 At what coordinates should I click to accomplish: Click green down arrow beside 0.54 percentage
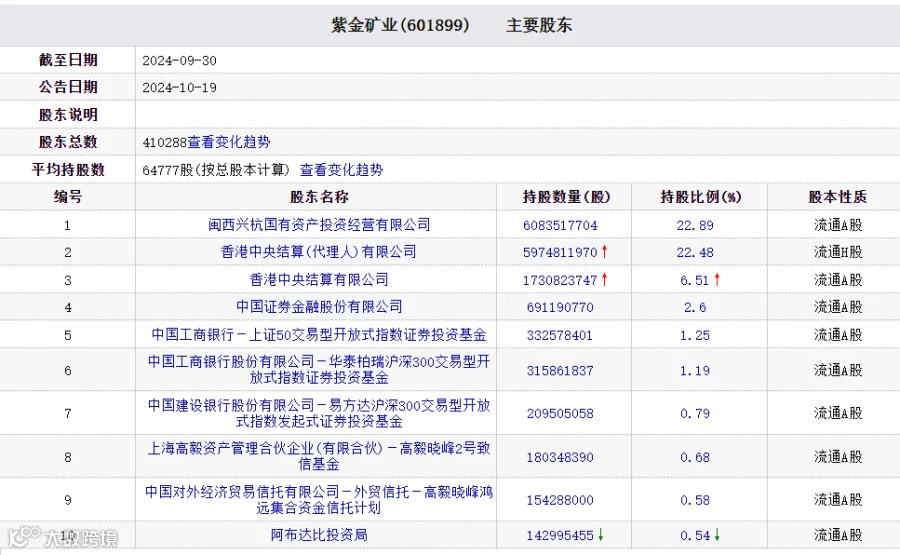(717, 535)
